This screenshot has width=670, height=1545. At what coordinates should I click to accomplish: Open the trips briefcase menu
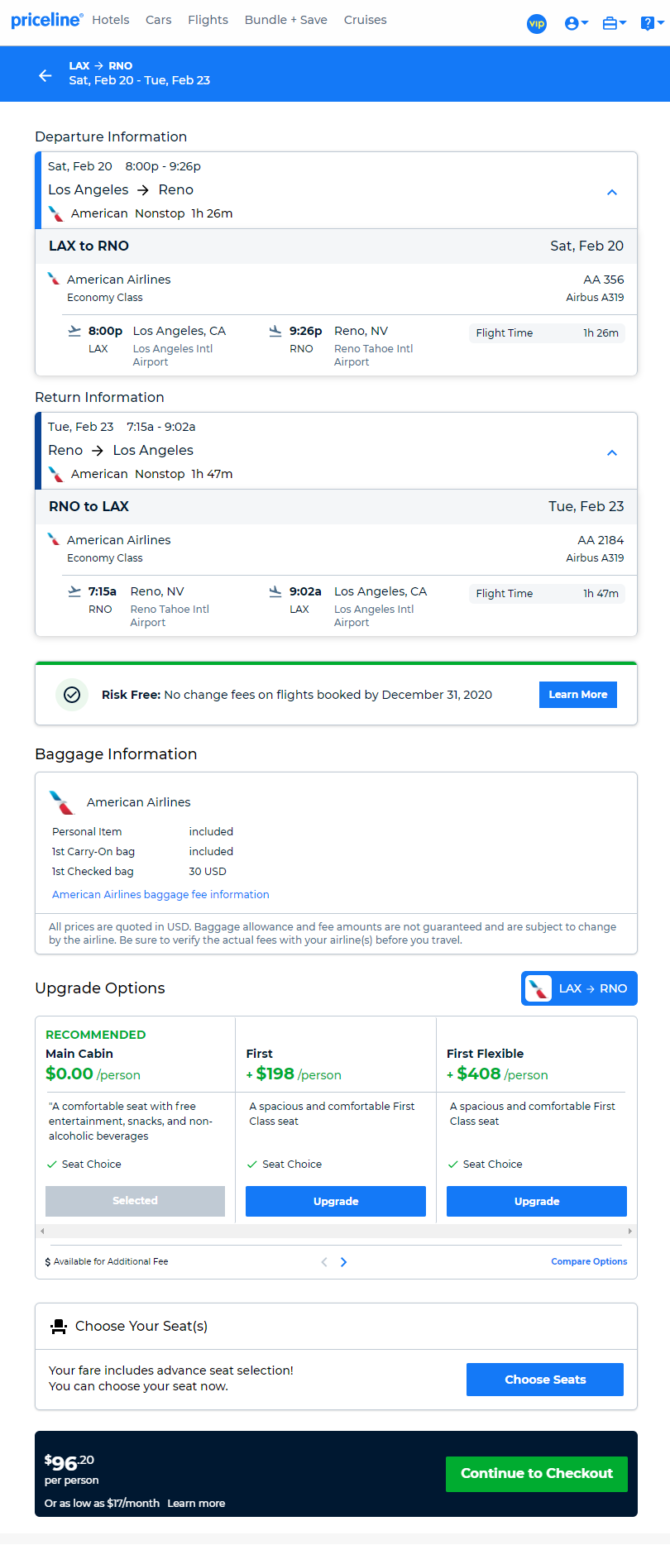[614, 23]
